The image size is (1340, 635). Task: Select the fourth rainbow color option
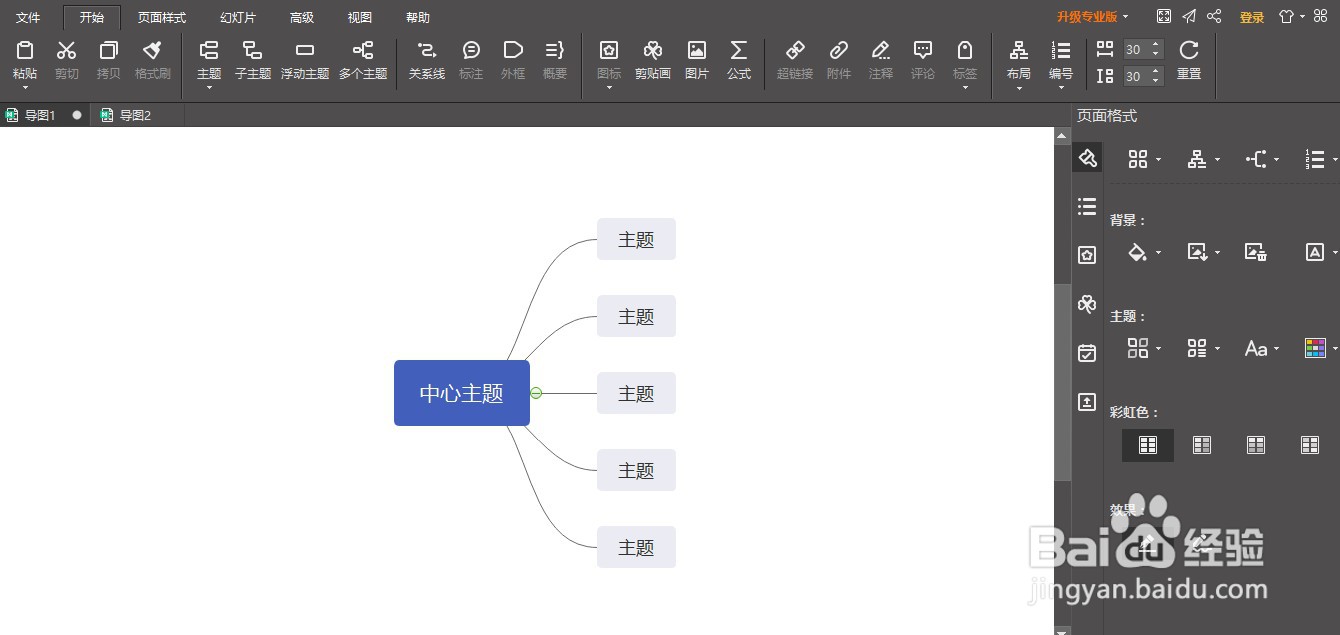click(x=1310, y=445)
